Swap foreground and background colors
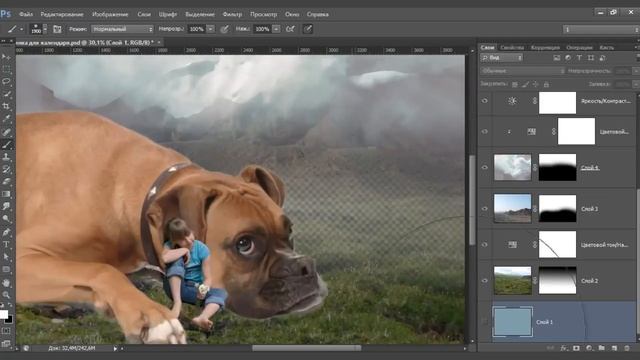This screenshot has width=640, height=360. click(x=10, y=305)
